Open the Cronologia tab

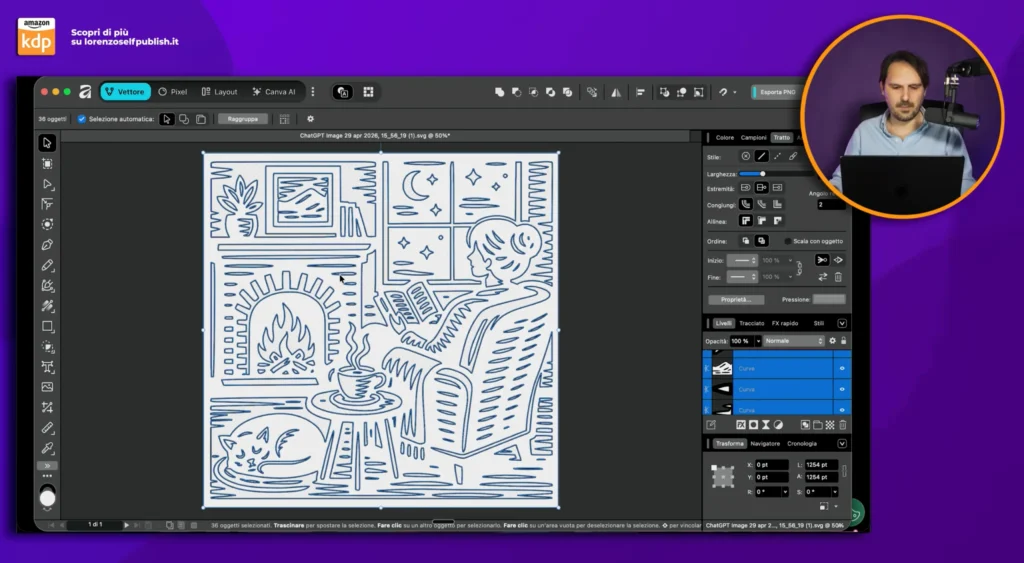[802, 443]
